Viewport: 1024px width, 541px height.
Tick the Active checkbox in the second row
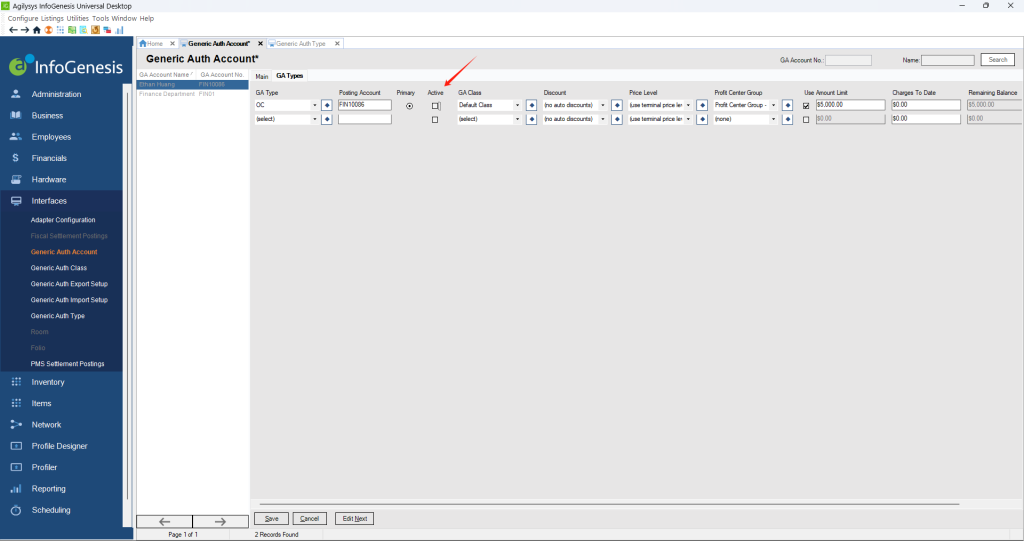tap(435, 120)
